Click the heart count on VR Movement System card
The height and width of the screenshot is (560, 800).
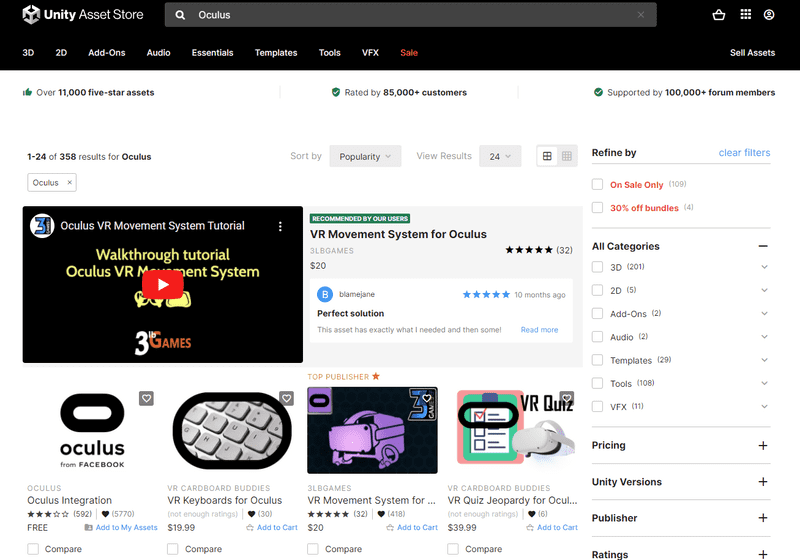[x=391, y=514]
